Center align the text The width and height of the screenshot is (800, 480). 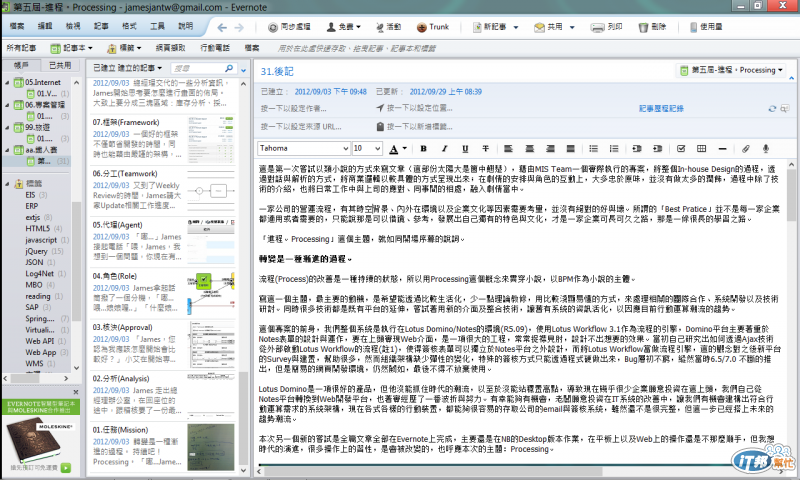[530, 148]
